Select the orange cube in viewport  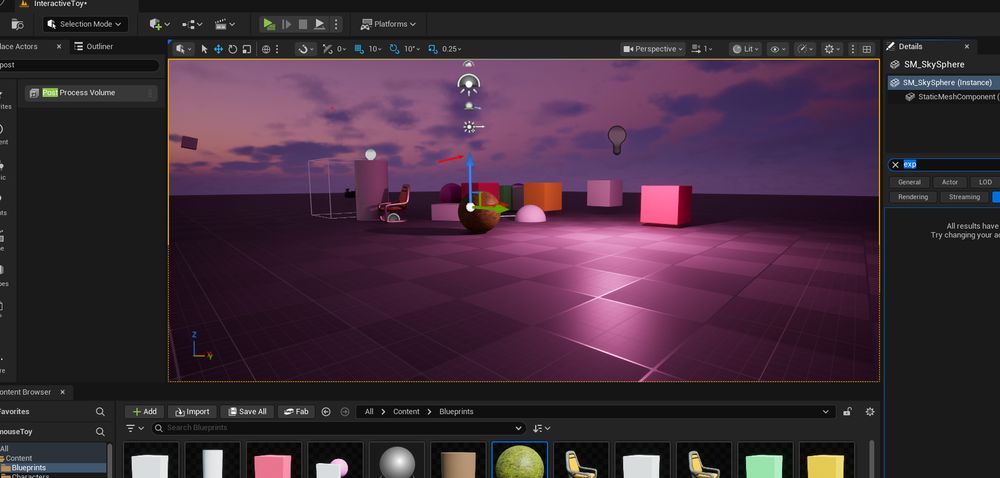tap(543, 196)
